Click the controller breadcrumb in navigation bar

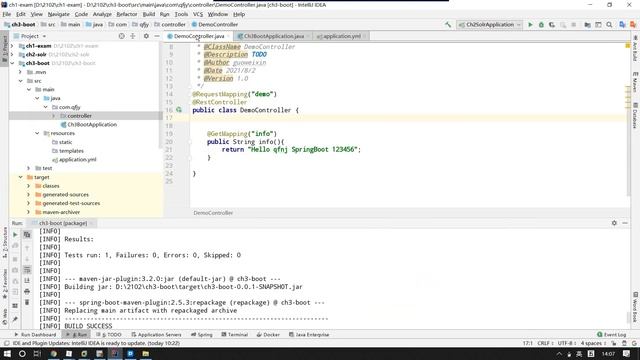[x=170, y=24]
